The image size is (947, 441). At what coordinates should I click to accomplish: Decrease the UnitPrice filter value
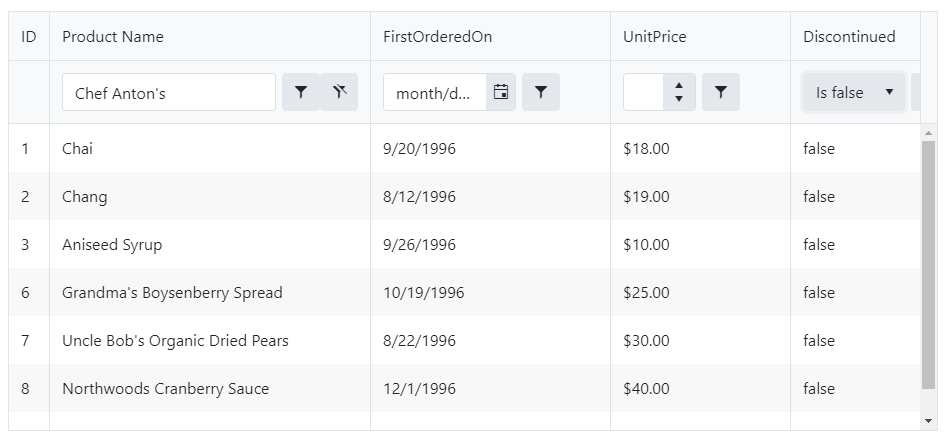pos(679,99)
